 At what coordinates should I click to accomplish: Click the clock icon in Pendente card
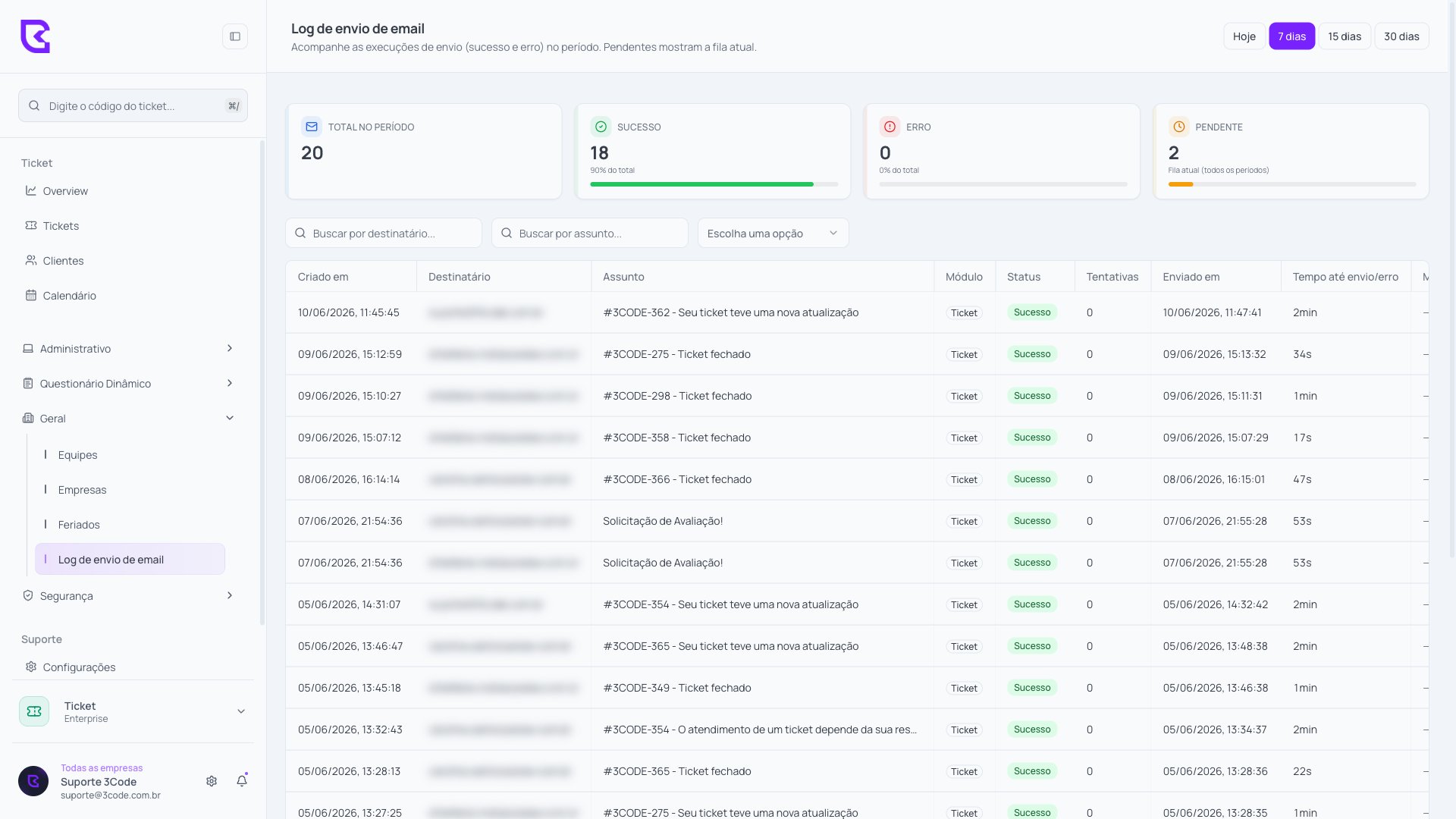click(1179, 127)
